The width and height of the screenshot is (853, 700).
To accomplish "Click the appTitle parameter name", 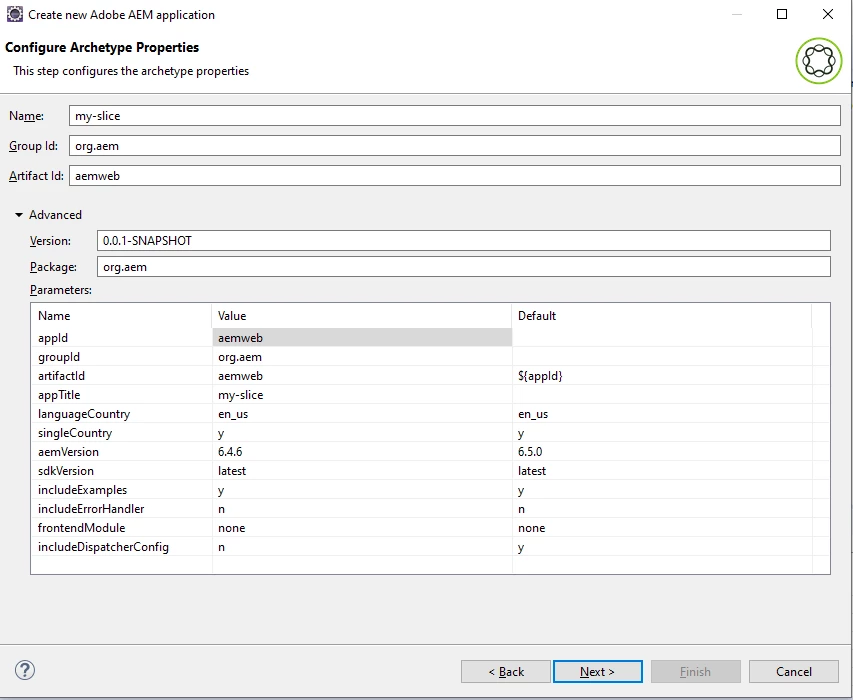I will [59, 395].
